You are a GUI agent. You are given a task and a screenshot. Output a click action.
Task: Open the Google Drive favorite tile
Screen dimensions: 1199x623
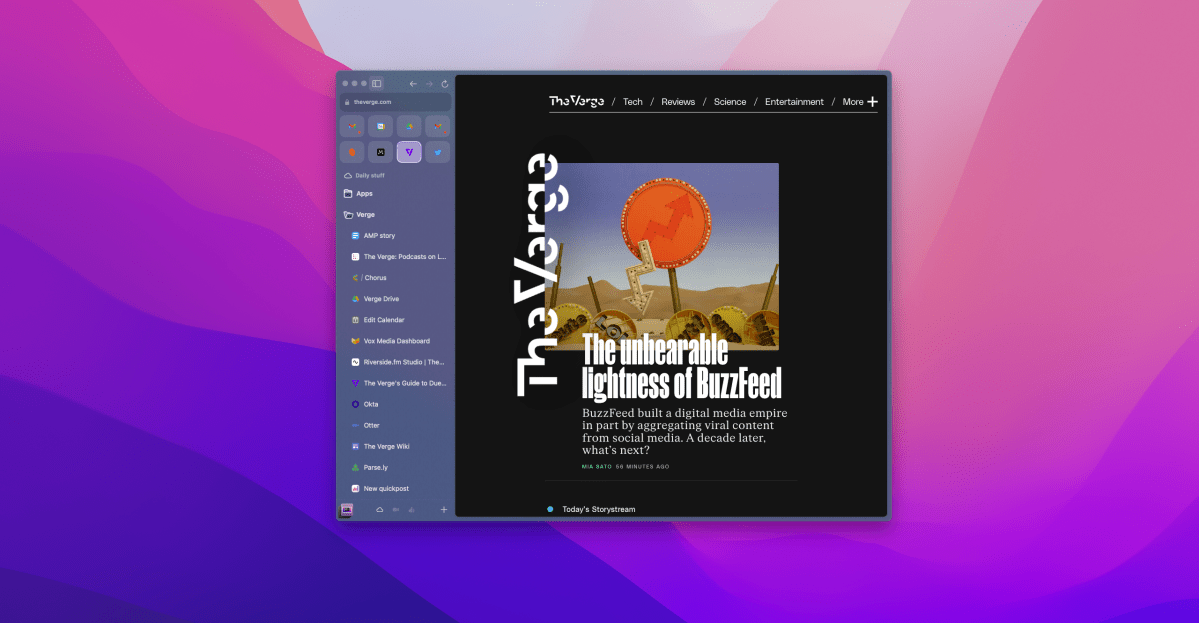pyautogui.click(x=409, y=126)
